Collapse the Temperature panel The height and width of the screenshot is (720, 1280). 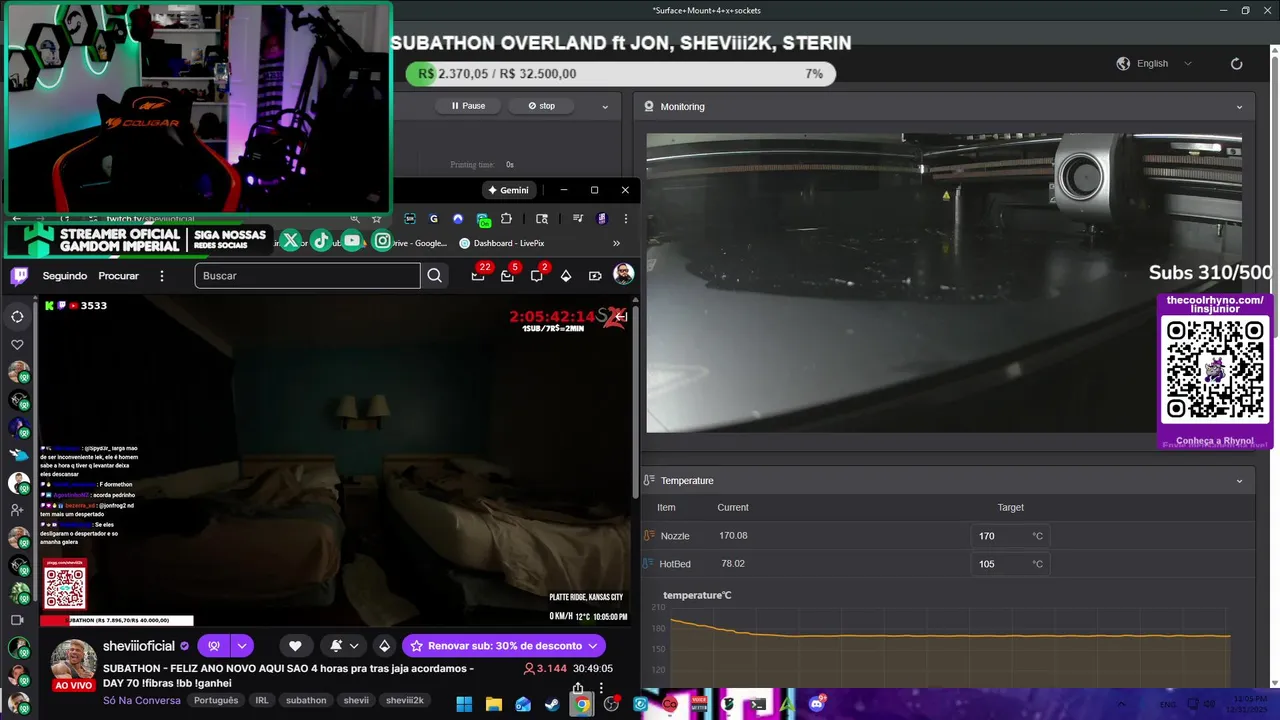tap(1239, 481)
